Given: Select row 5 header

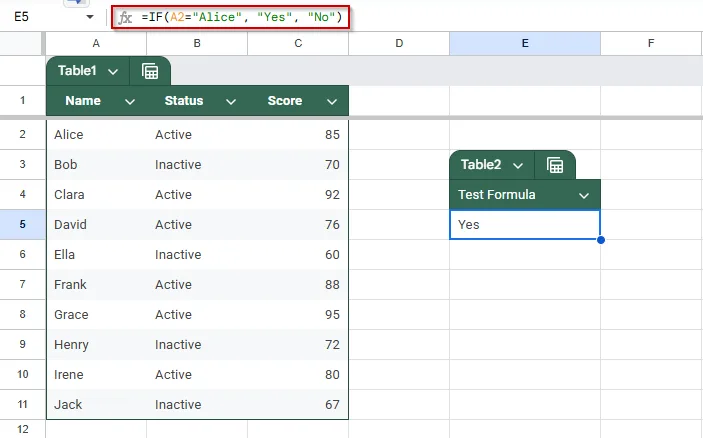Looking at the screenshot, I should point(22,224).
